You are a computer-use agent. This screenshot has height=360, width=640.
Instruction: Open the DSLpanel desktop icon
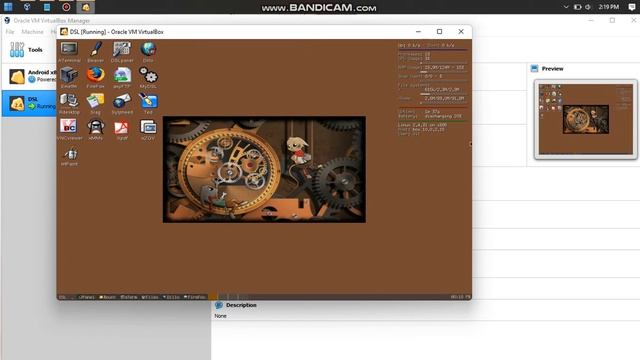(x=122, y=49)
